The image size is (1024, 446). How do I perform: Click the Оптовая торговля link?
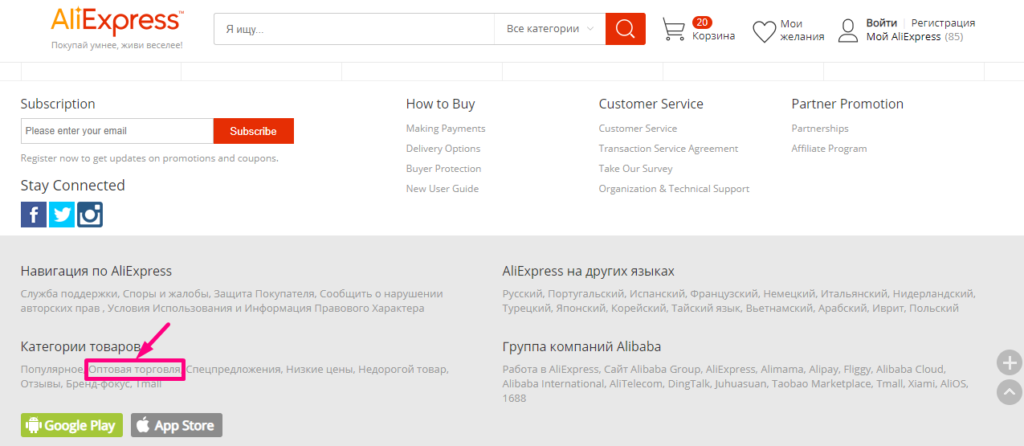(x=135, y=369)
